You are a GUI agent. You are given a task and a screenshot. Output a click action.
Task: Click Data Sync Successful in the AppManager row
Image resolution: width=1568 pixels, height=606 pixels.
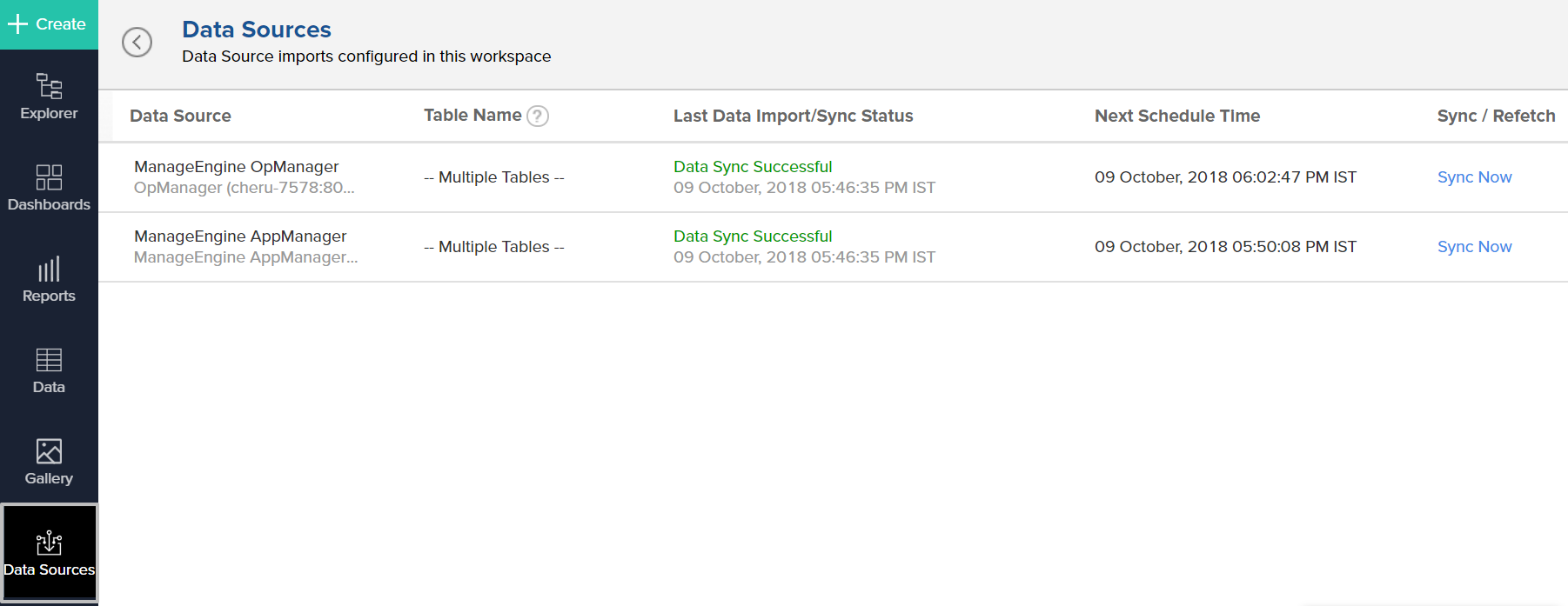[x=753, y=236]
